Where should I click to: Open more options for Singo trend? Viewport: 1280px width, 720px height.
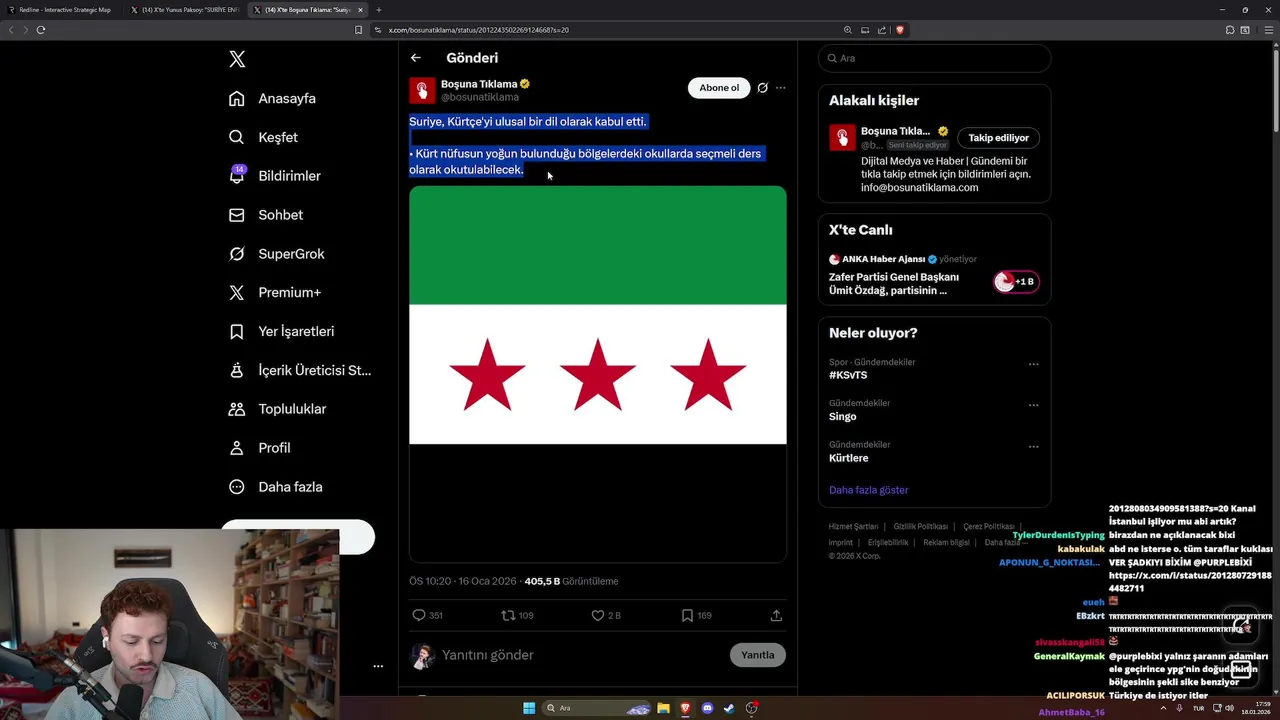[x=1034, y=405]
